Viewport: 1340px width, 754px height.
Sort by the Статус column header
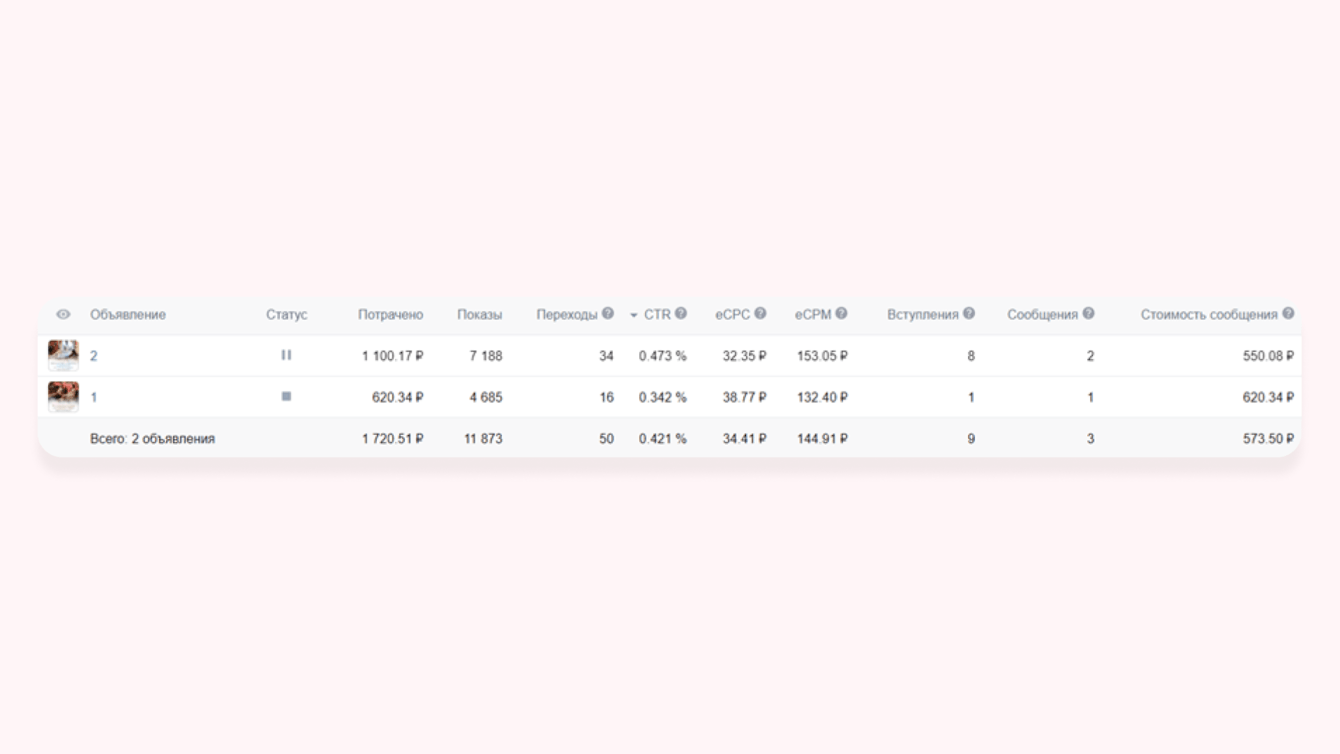287,315
